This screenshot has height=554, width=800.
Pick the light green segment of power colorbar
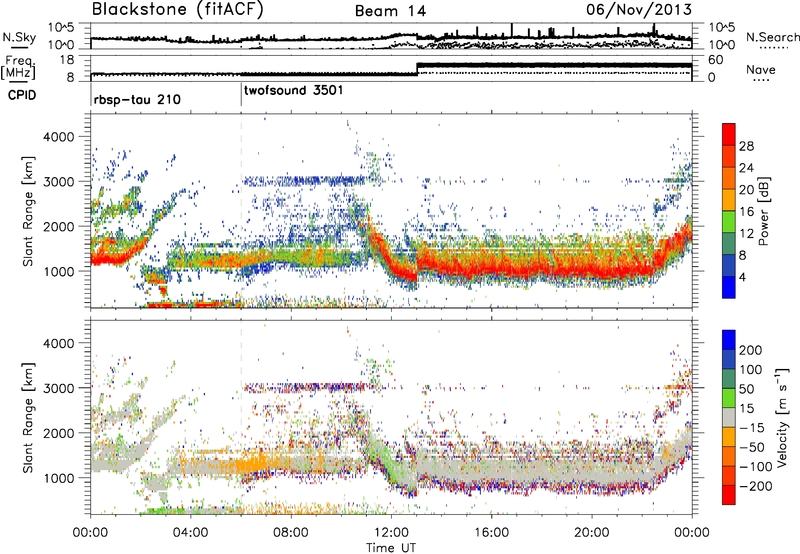(x=729, y=222)
